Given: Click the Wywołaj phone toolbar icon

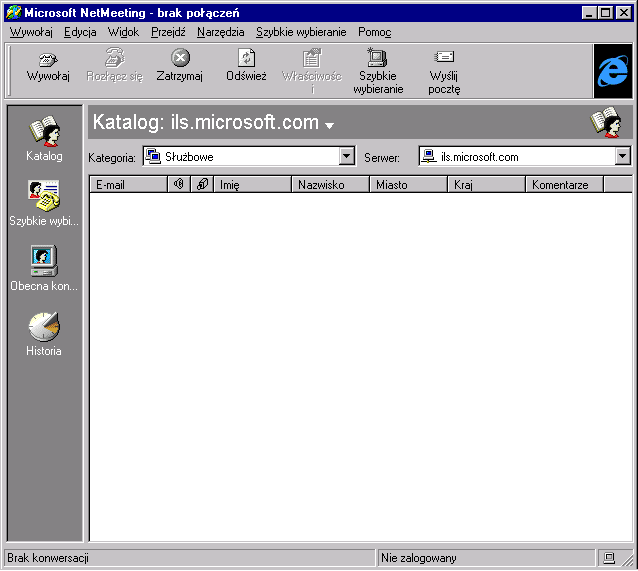Looking at the screenshot, I should pos(48,59).
